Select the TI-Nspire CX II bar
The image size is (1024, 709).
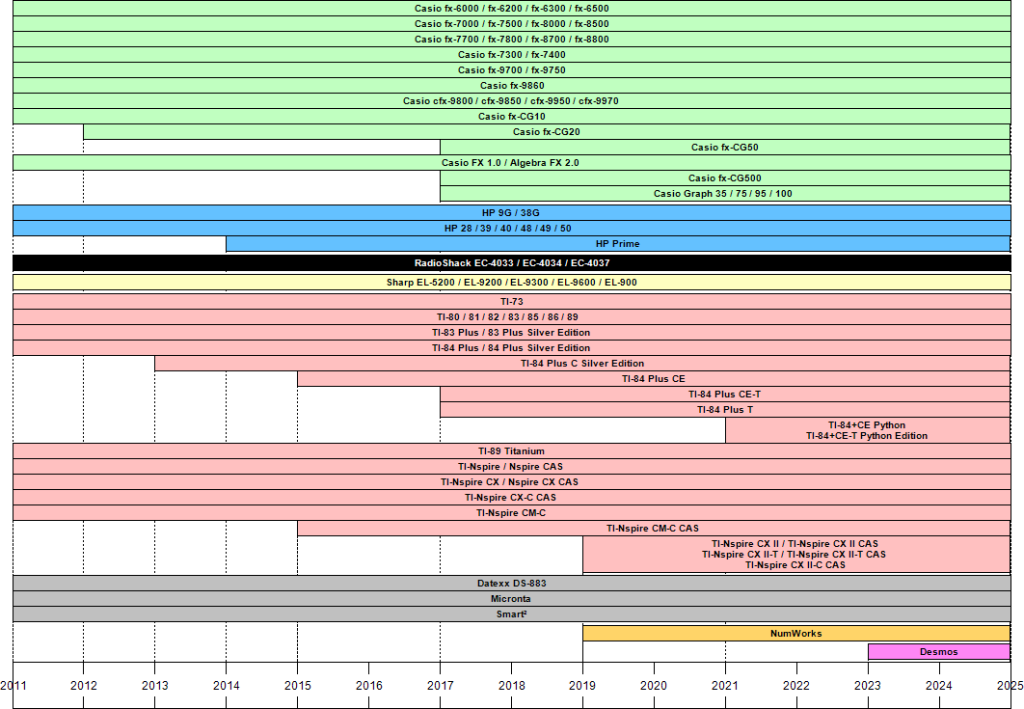tap(797, 555)
